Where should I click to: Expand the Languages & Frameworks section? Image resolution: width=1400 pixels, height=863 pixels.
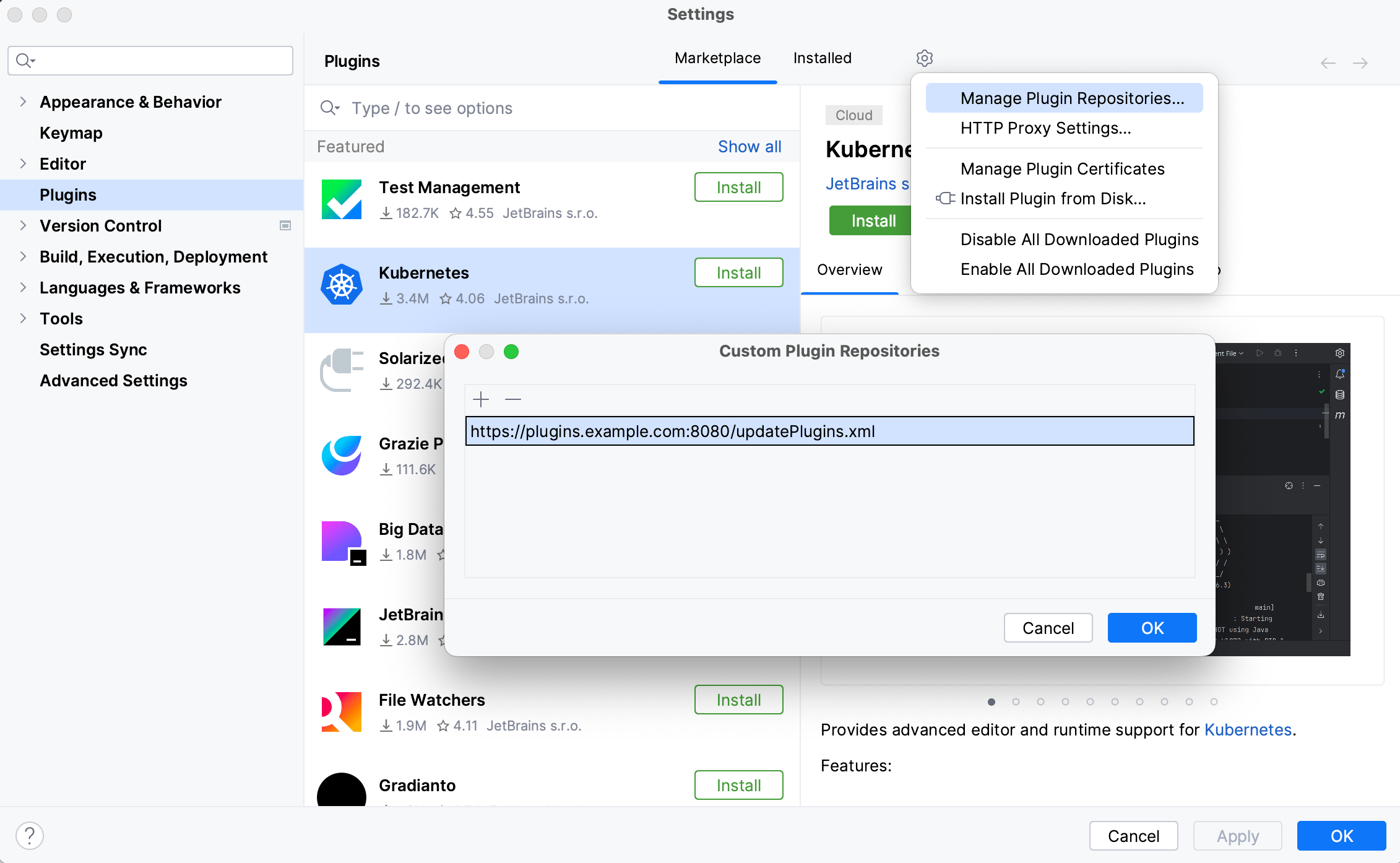pos(23,287)
